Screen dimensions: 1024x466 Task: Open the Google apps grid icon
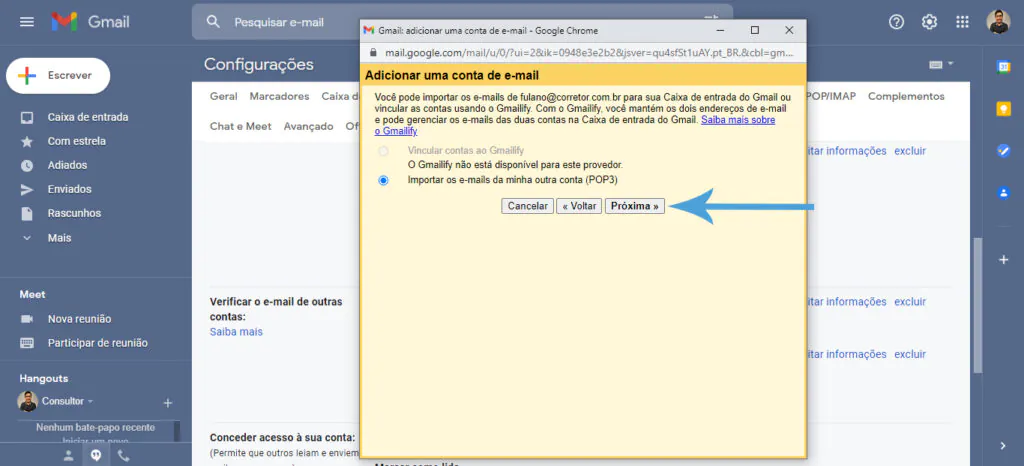pos(962,22)
